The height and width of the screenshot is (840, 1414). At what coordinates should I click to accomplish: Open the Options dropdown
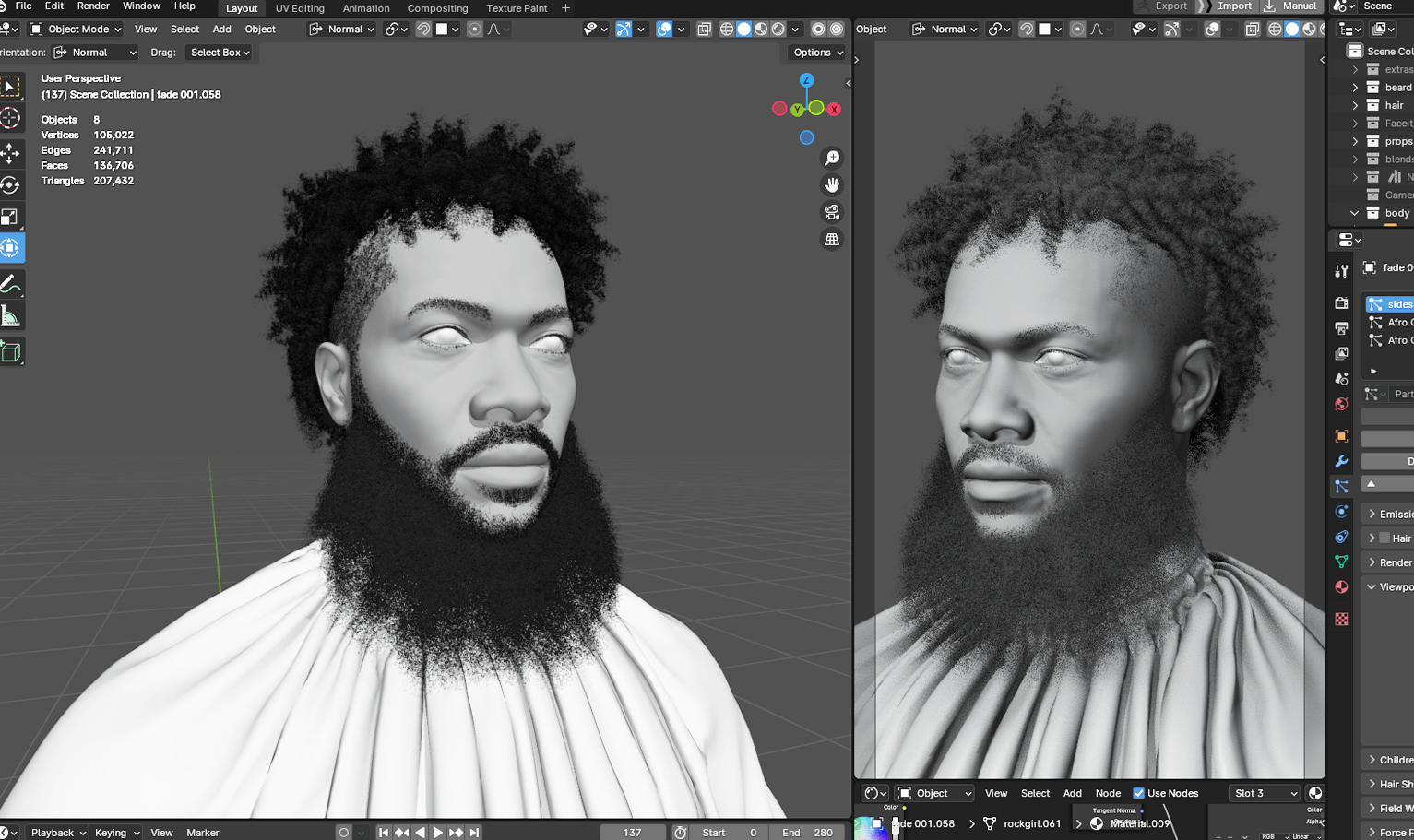[818, 53]
